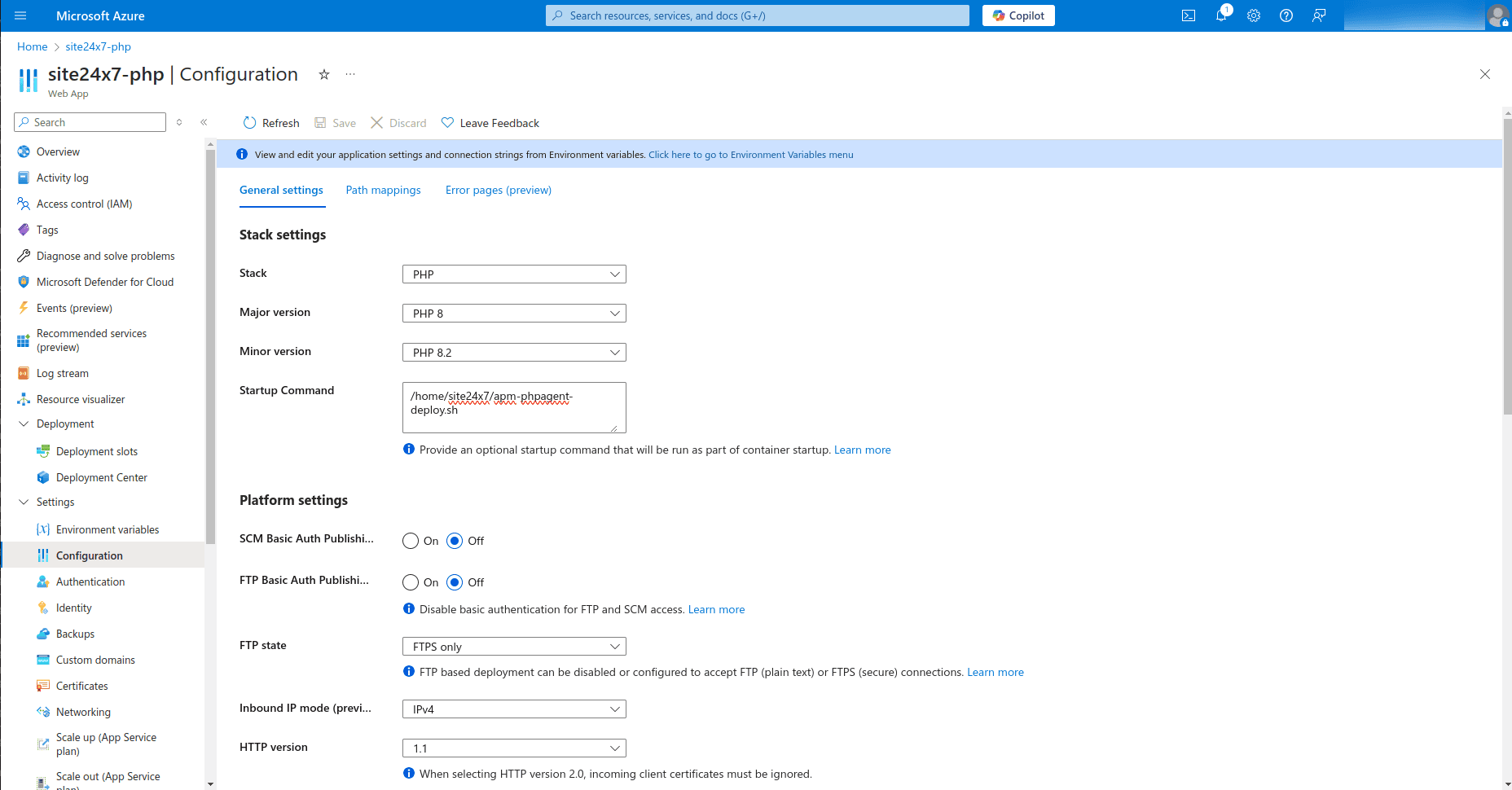Open the Stack dropdown
The height and width of the screenshot is (790, 1512).
point(513,274)
